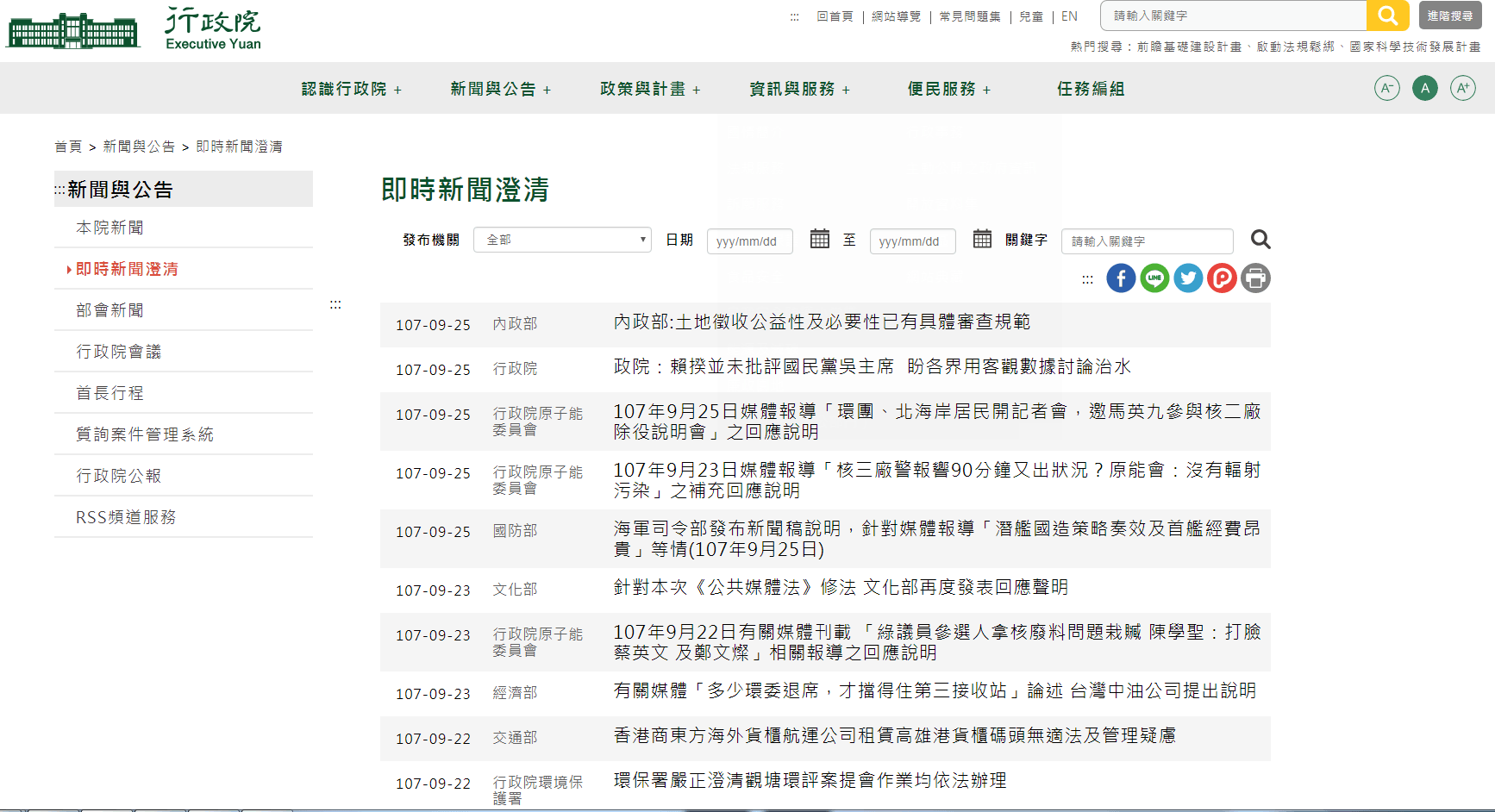Click the print page icon

(1255, 278)
